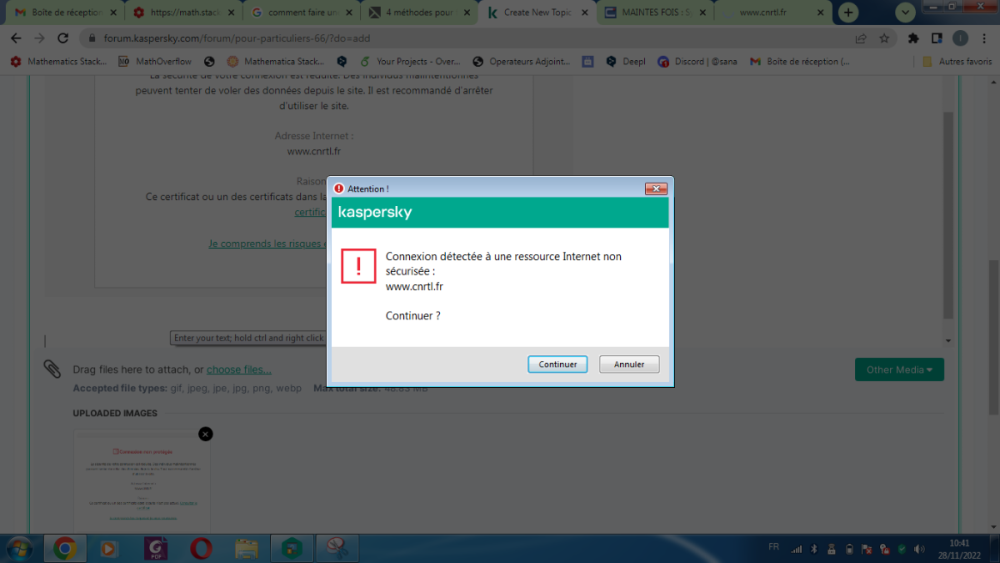Click the unnamed globe bookmark icon
Image resolution: width=1000 pixels, height=563 pixels.
coord(209,61)
